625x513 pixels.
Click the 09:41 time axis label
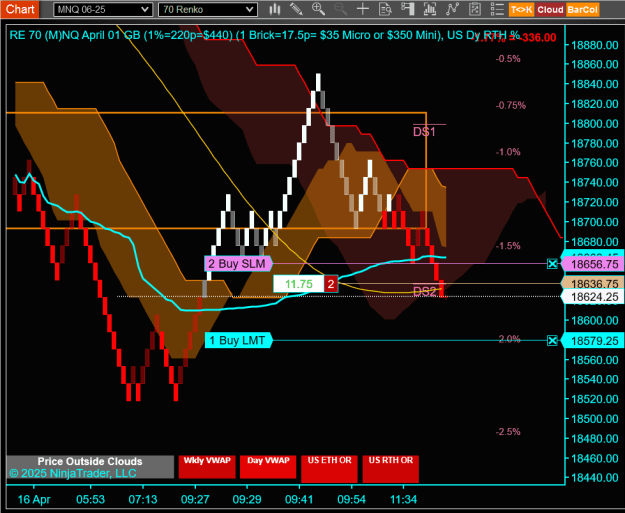point(299,499)
